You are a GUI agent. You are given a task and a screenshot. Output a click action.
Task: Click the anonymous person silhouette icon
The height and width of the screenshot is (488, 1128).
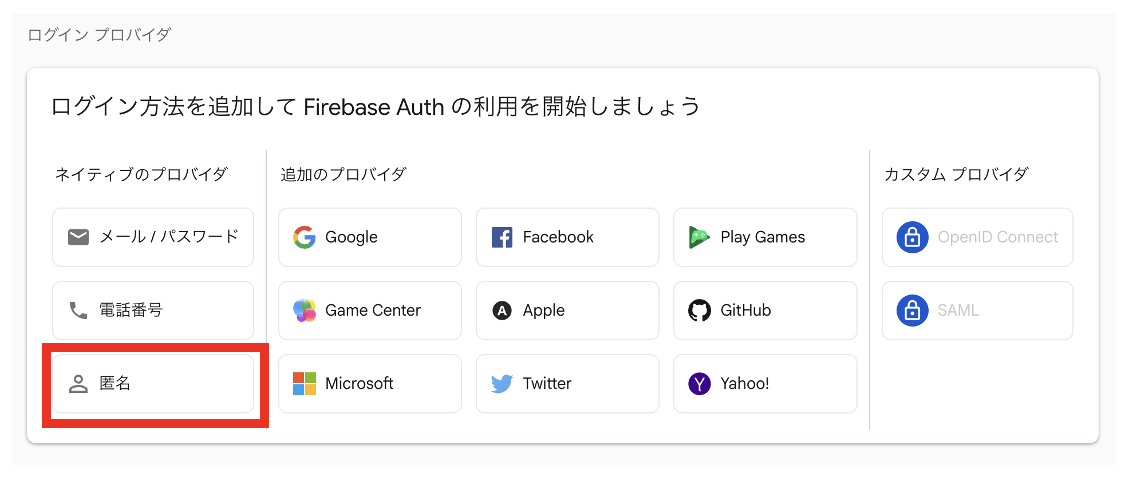[x=78, y=384]
